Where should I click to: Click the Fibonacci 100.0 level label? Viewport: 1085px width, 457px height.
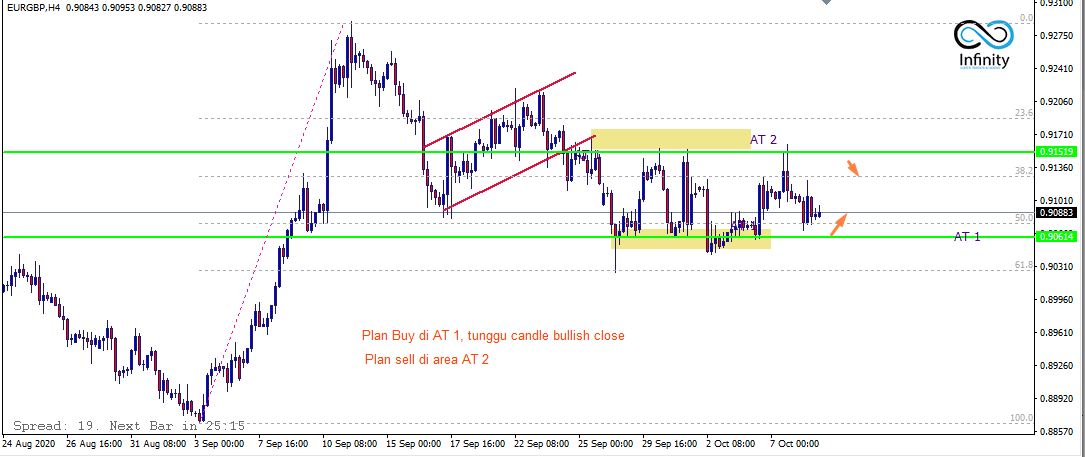pos(1022,418)
